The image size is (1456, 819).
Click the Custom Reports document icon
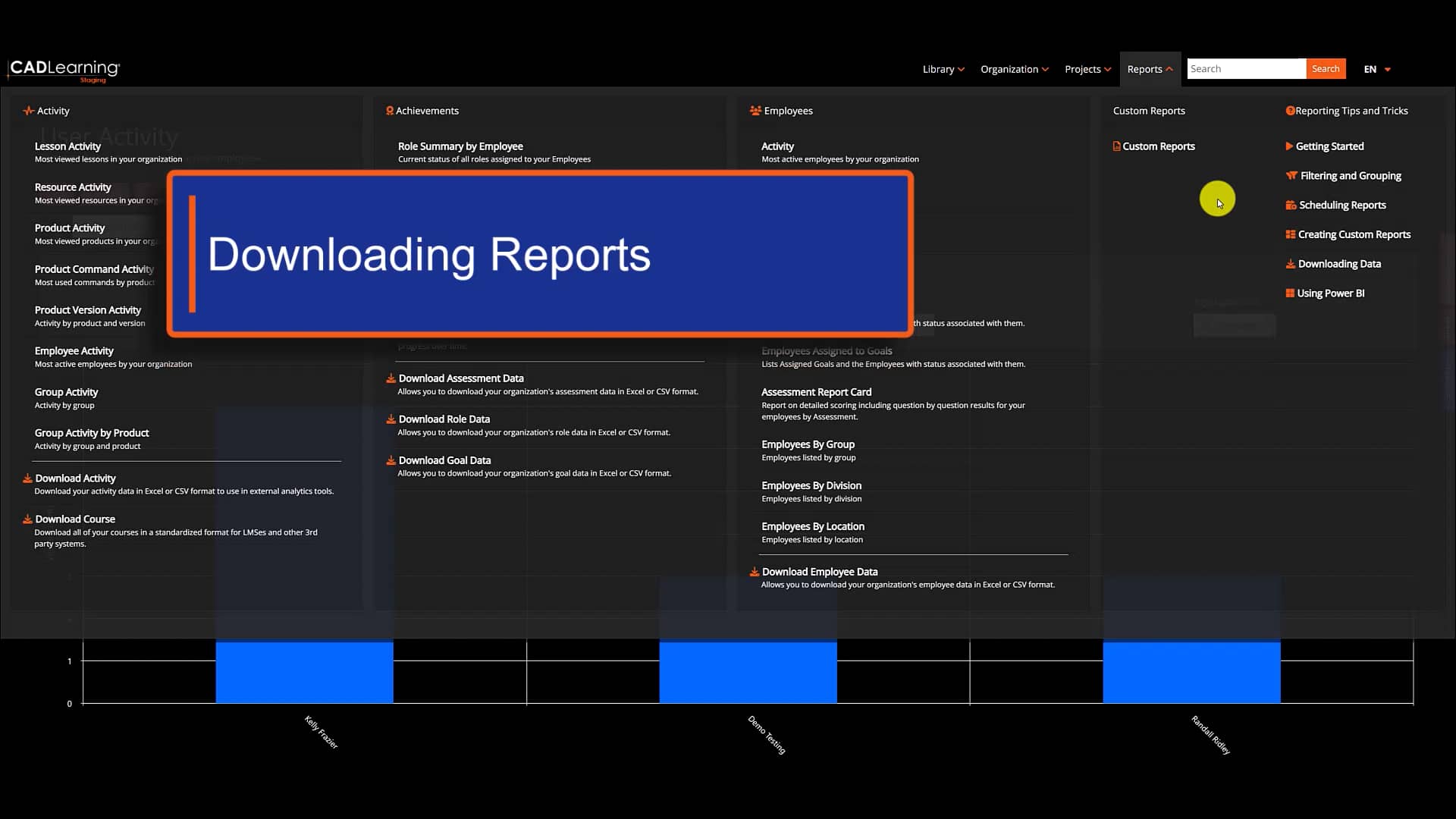point(1116,146)
